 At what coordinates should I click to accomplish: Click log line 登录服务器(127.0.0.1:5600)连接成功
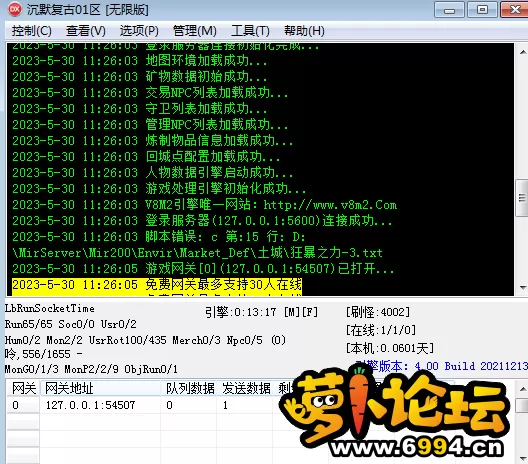(202, 221)
